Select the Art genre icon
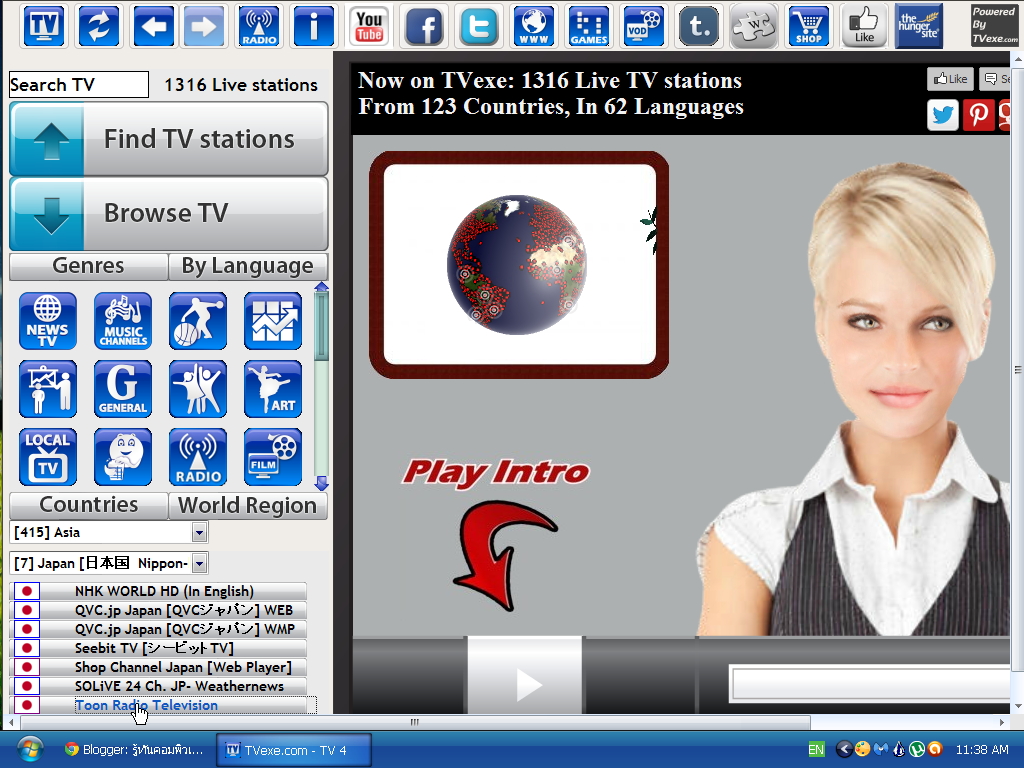 pyautogui.click(x=273, y=389)
